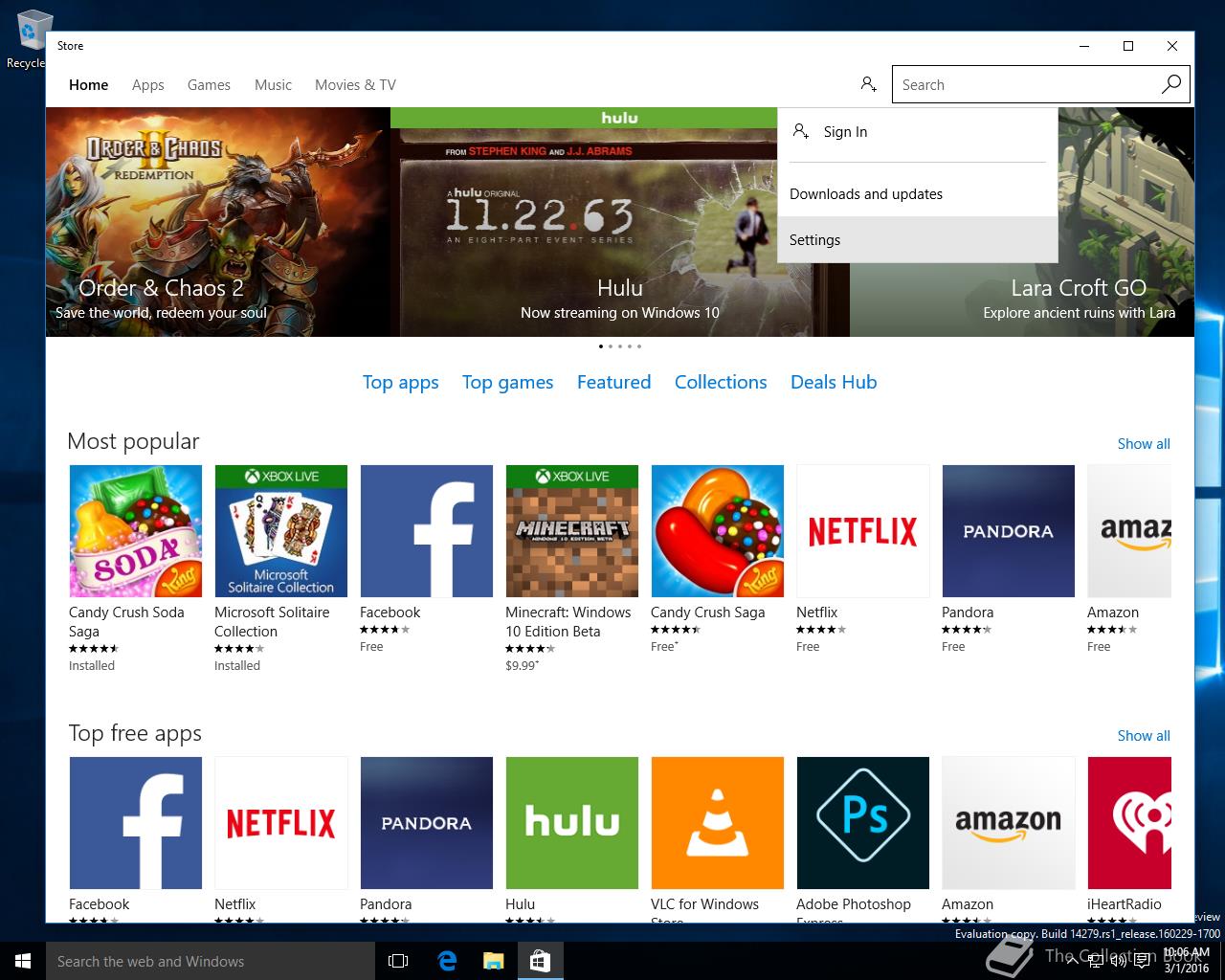Viewport: 1225px width, 980px height.
Task: Switch to the Home tab
Action: coord(88,84)
